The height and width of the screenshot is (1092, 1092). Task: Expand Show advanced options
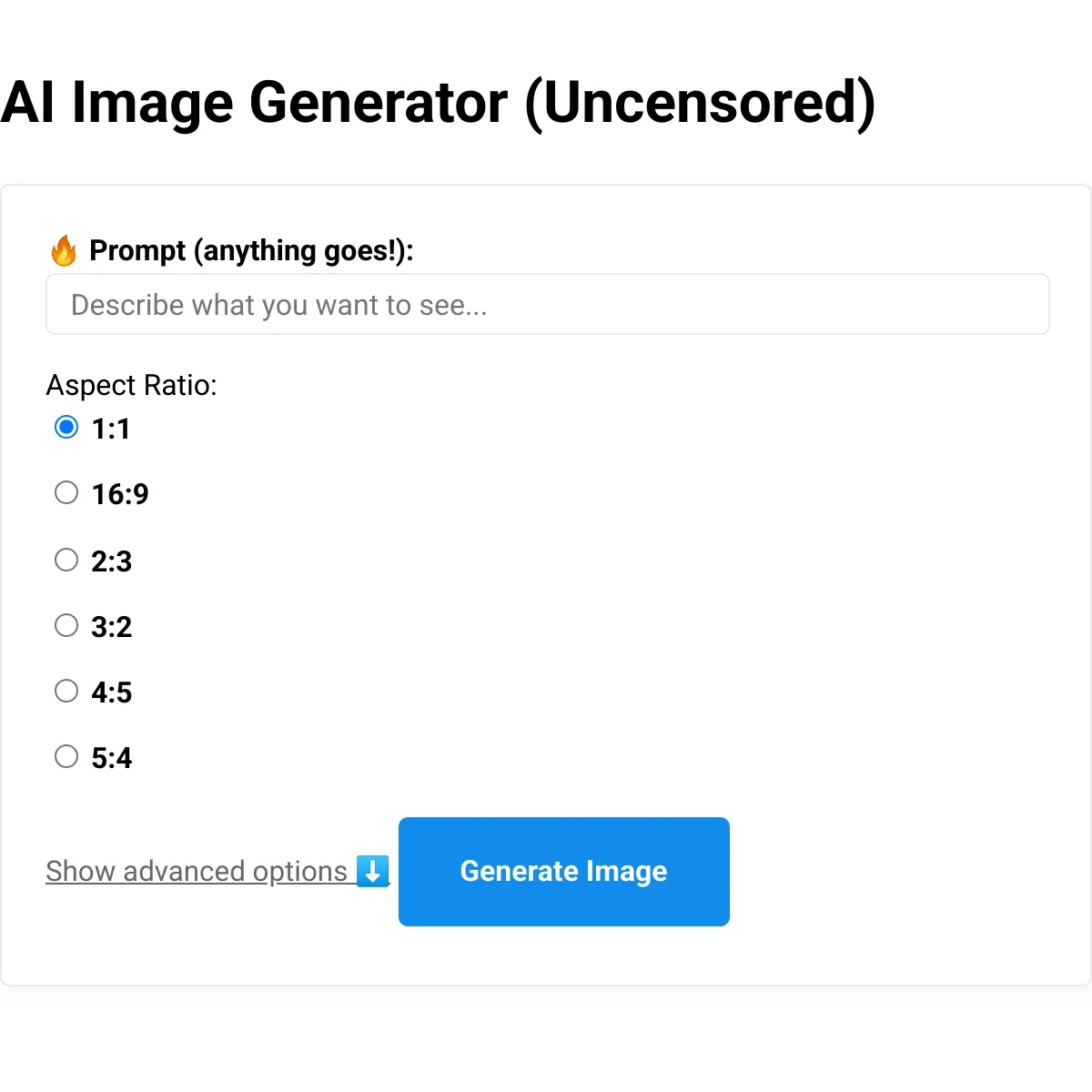click(217, 871)
